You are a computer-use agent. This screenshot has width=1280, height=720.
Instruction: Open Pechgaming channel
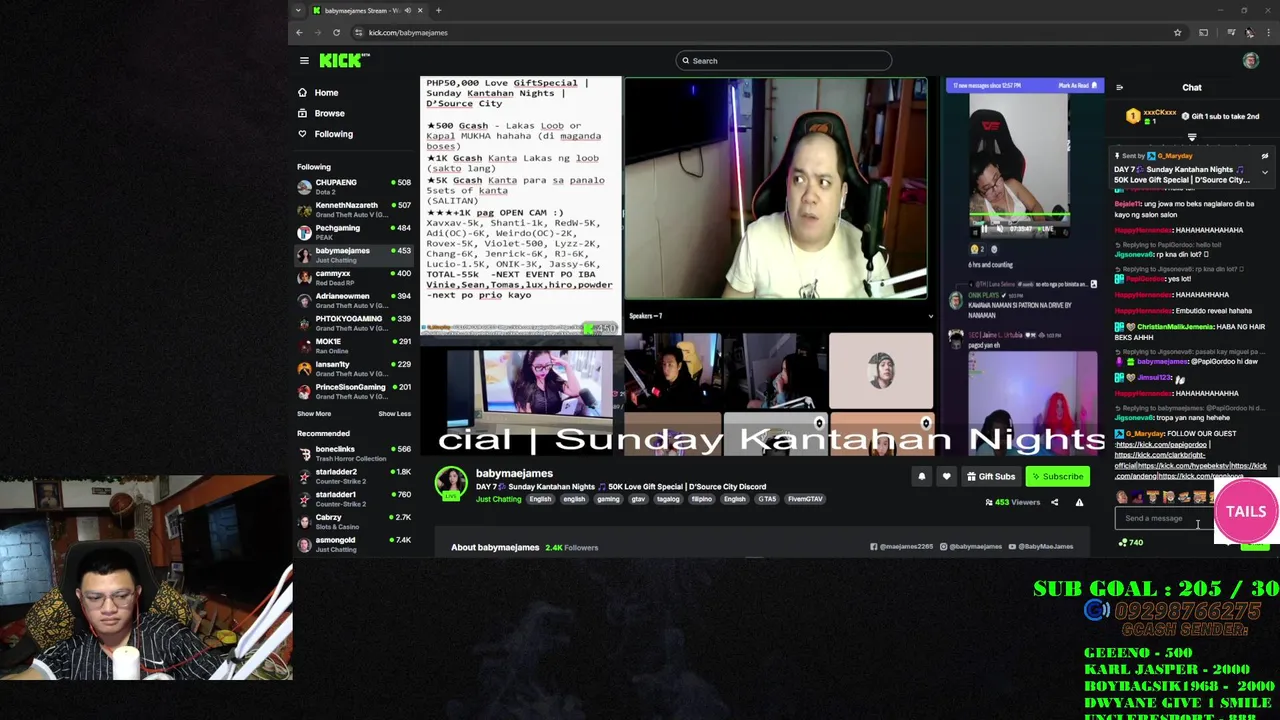click(354, 232)
